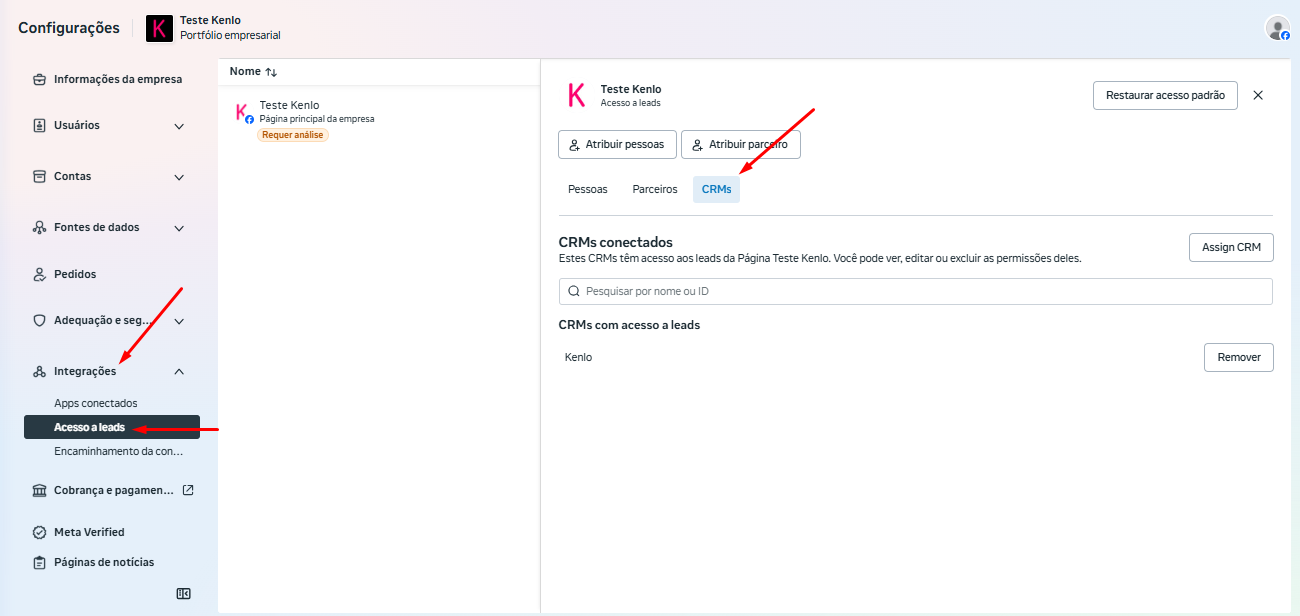Screen dimensions: 1300x616
Task: Click the Meta Verified badge icon
Action: click(39, 532)
